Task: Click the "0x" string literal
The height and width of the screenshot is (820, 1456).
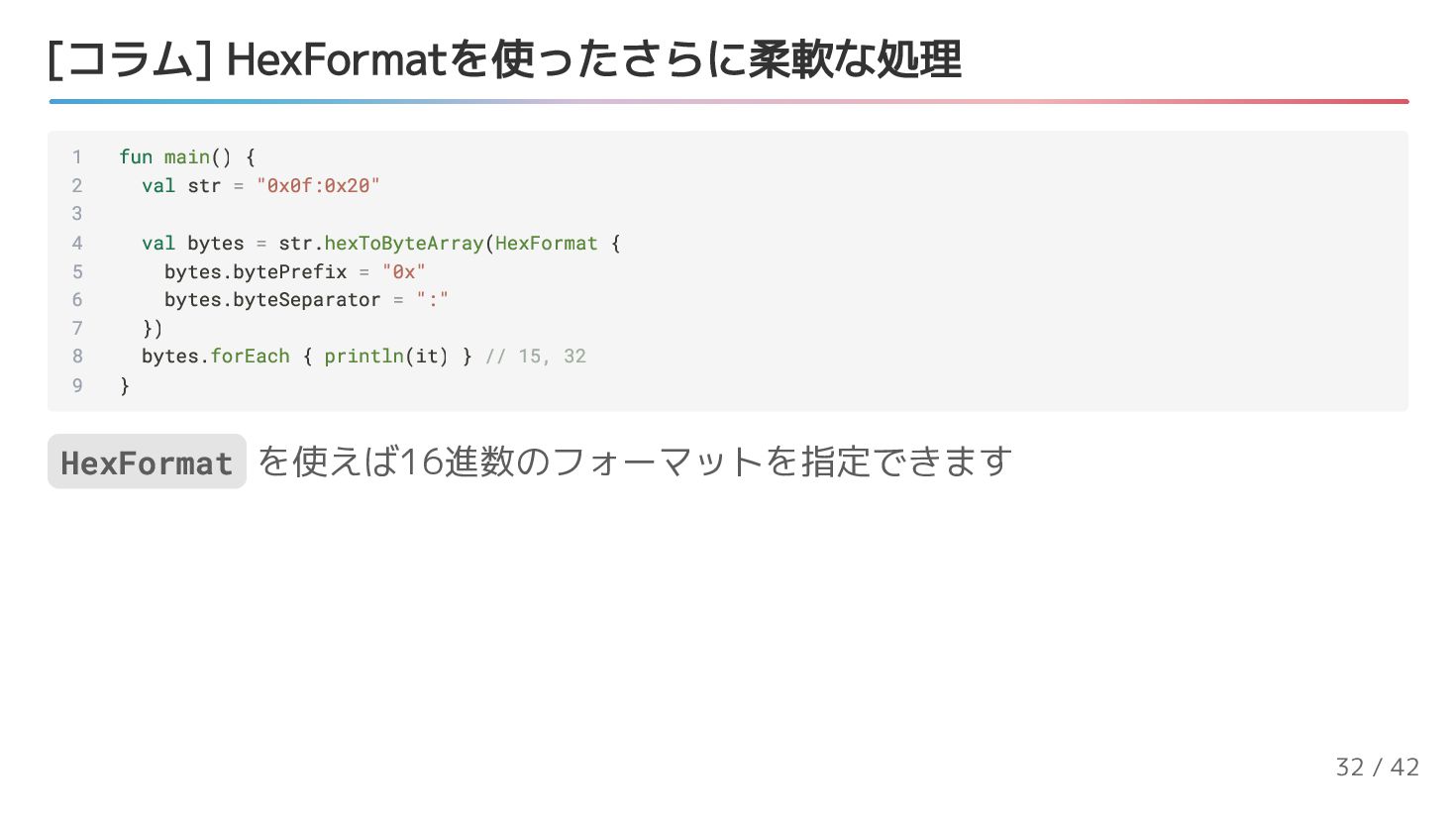Action: pos(403,271)
